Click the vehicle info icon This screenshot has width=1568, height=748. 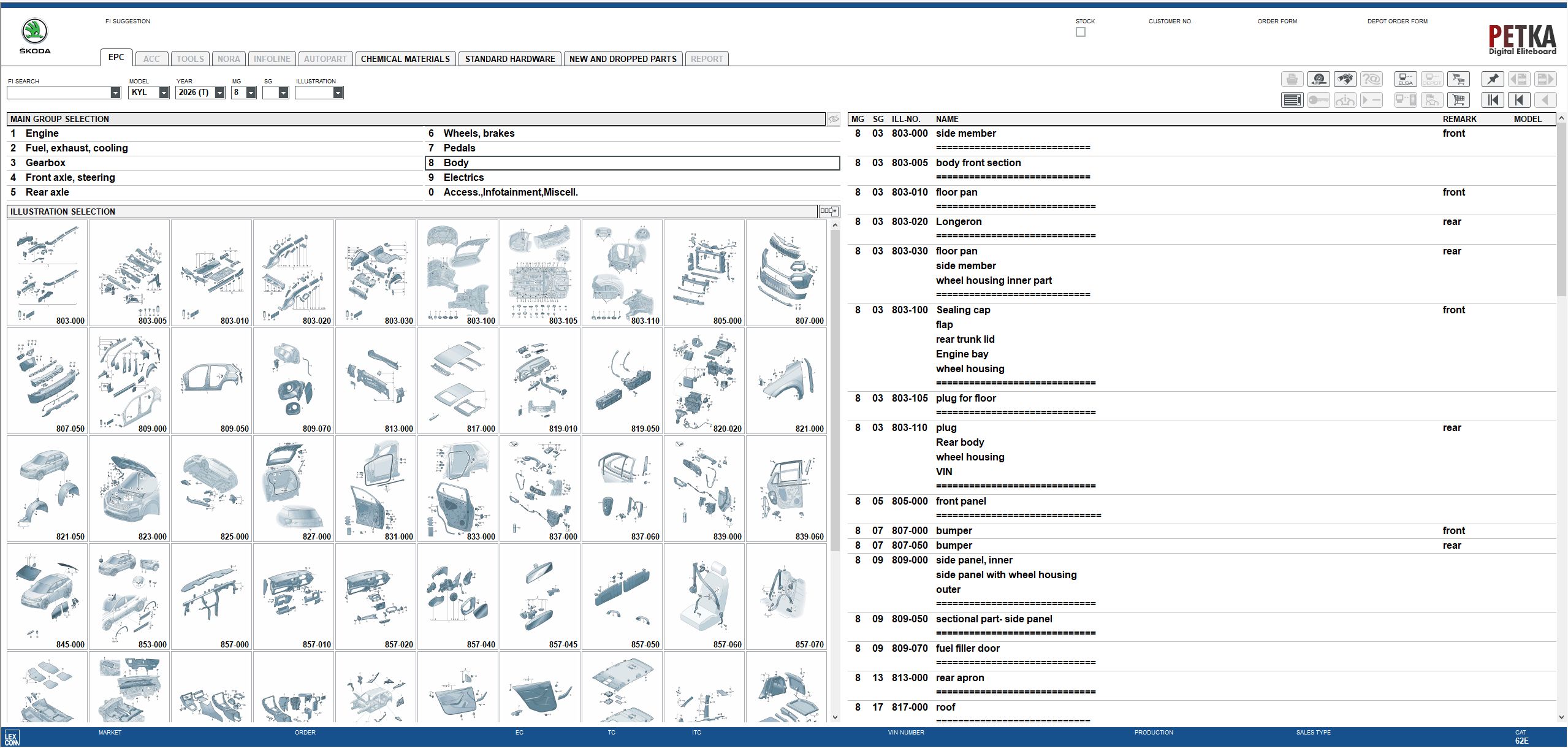(x=1344, y=100)
